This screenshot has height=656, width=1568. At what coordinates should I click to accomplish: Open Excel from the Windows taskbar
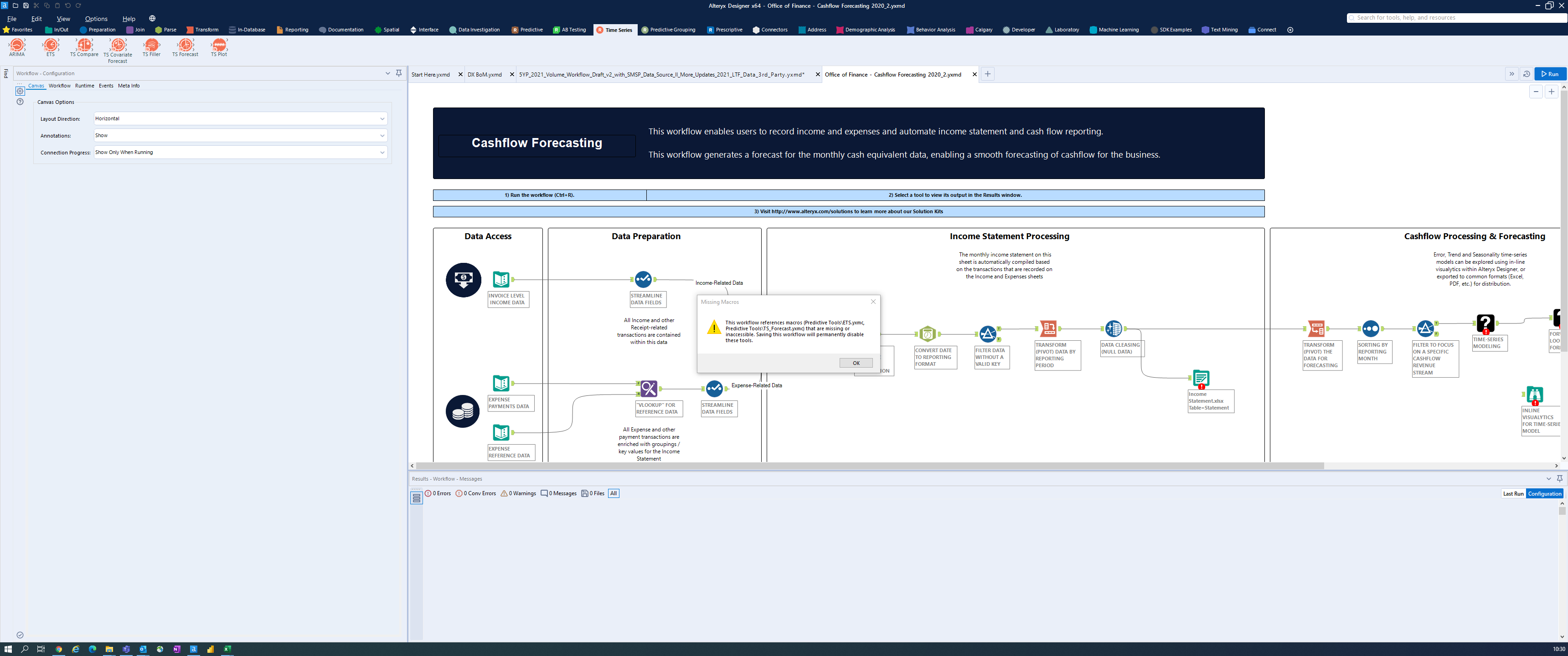tap(227, 649)
